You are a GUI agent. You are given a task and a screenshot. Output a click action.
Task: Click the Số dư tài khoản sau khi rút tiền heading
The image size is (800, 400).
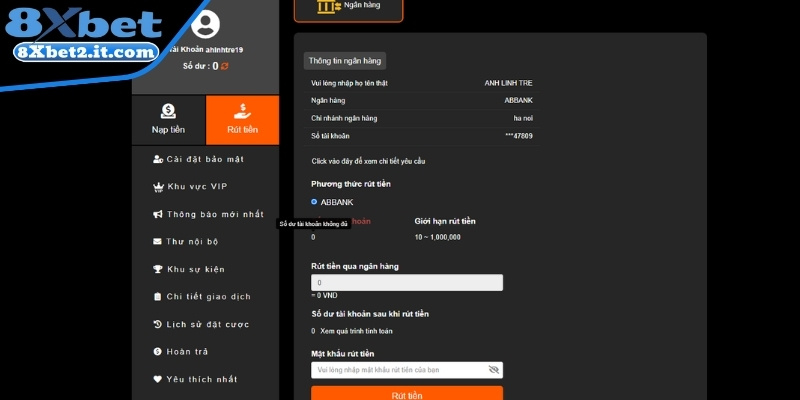click(x=370, y=314)
